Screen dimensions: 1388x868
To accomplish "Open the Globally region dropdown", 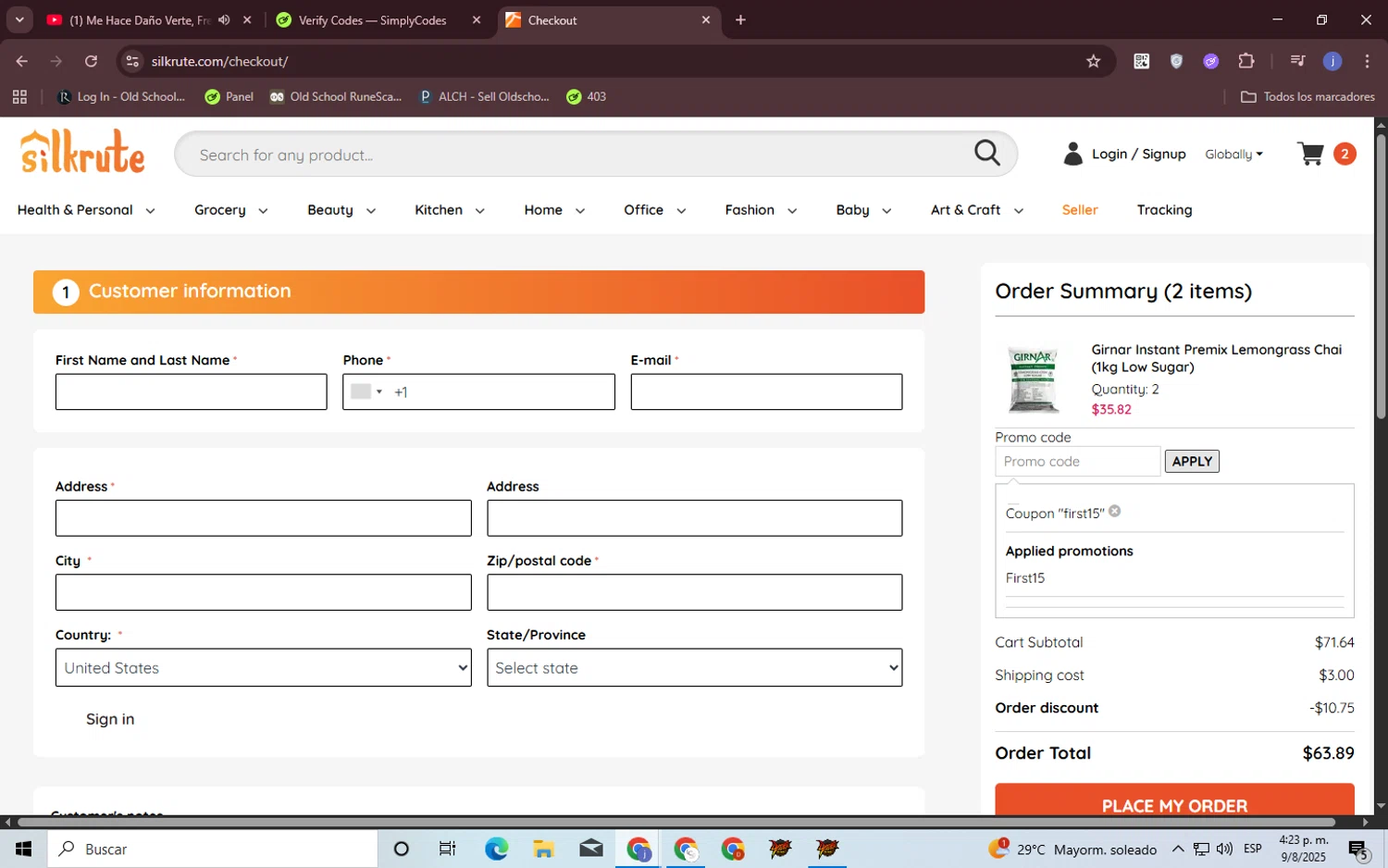I will pos(1233,155).
